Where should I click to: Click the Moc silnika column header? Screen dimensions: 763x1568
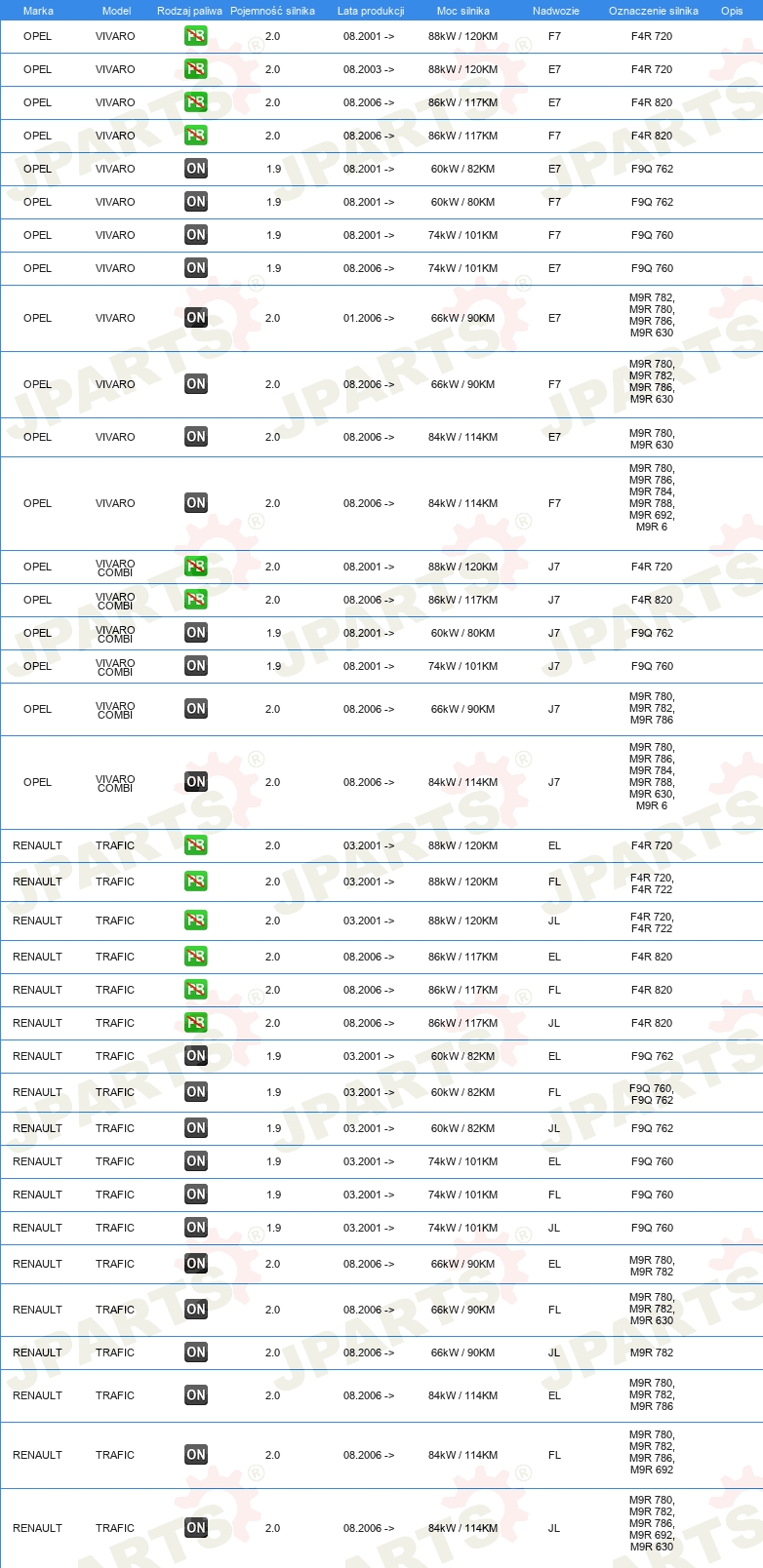click(463, 11)
